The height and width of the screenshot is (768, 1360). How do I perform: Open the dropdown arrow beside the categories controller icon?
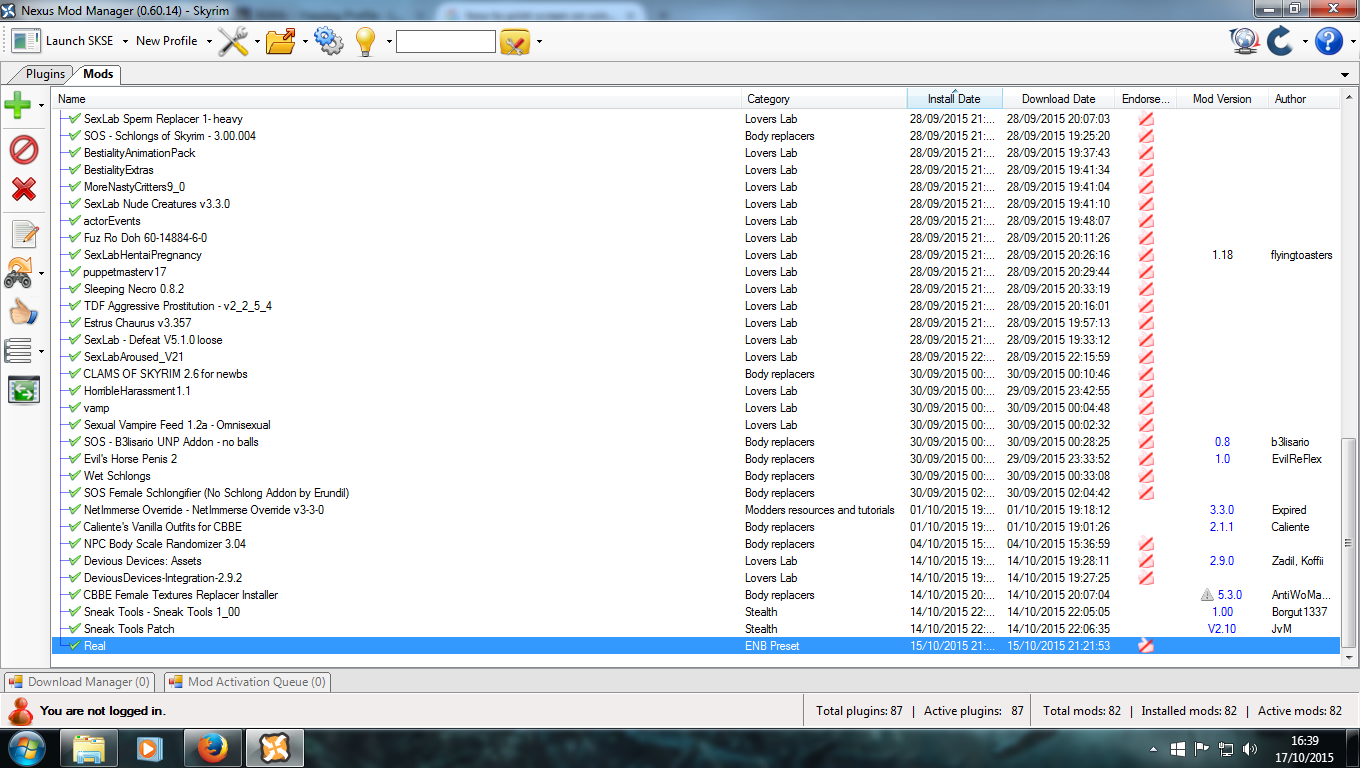[41, 273]
